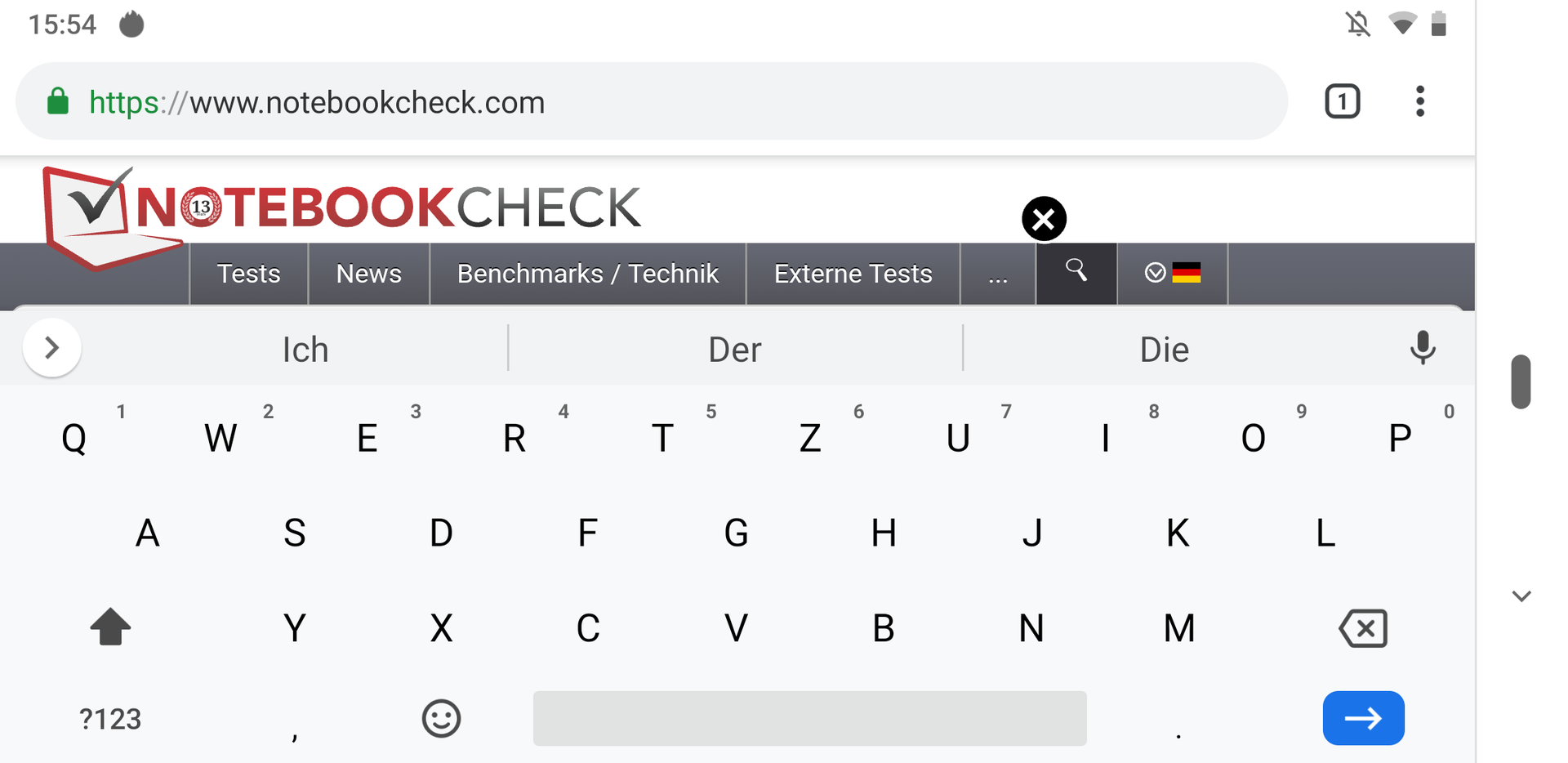
Task: Open the Tests menu item
Action: pyautogui.click(x=248, y=273)
